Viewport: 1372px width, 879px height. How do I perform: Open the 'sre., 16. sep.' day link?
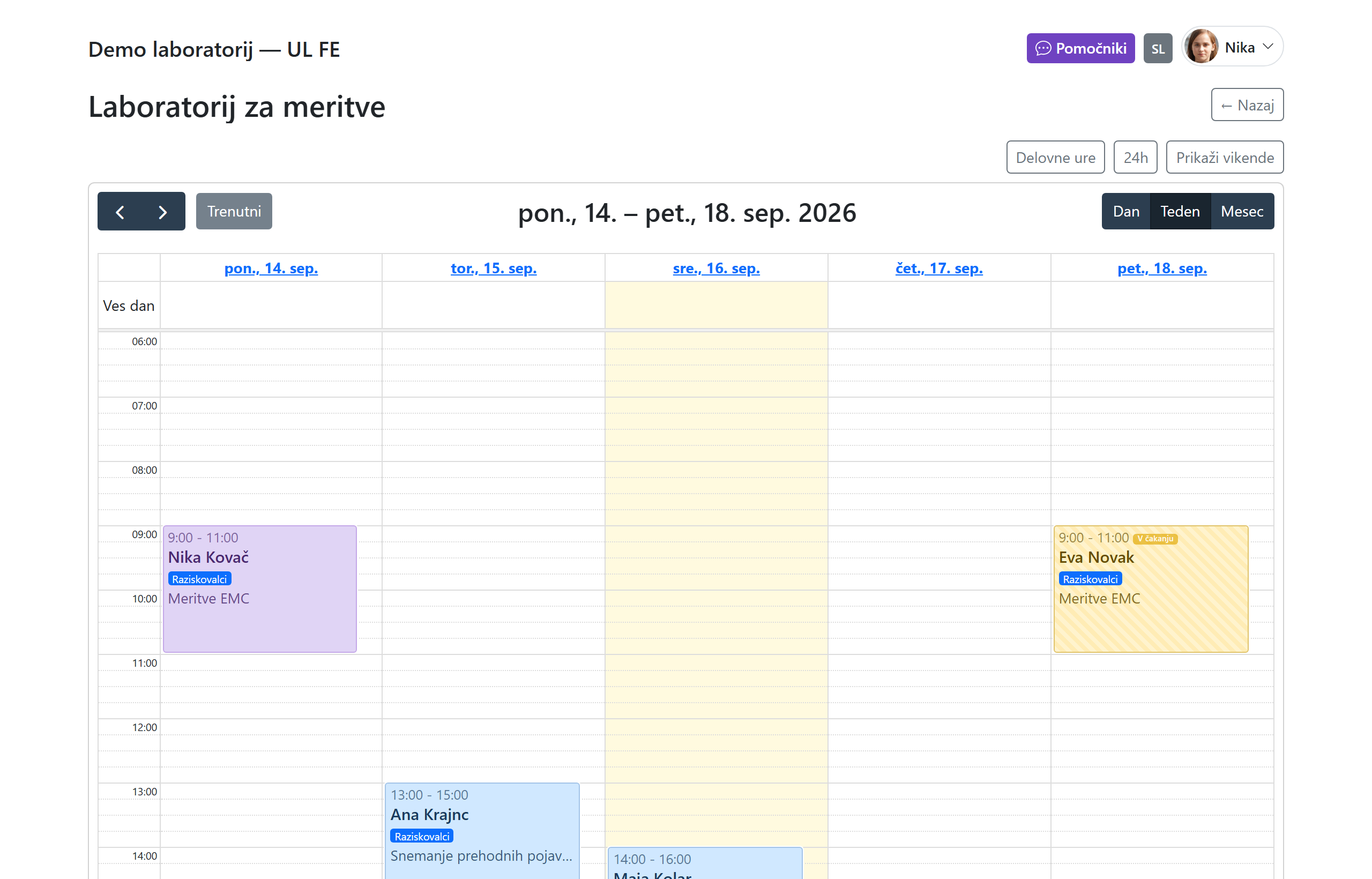coord(716,269)
